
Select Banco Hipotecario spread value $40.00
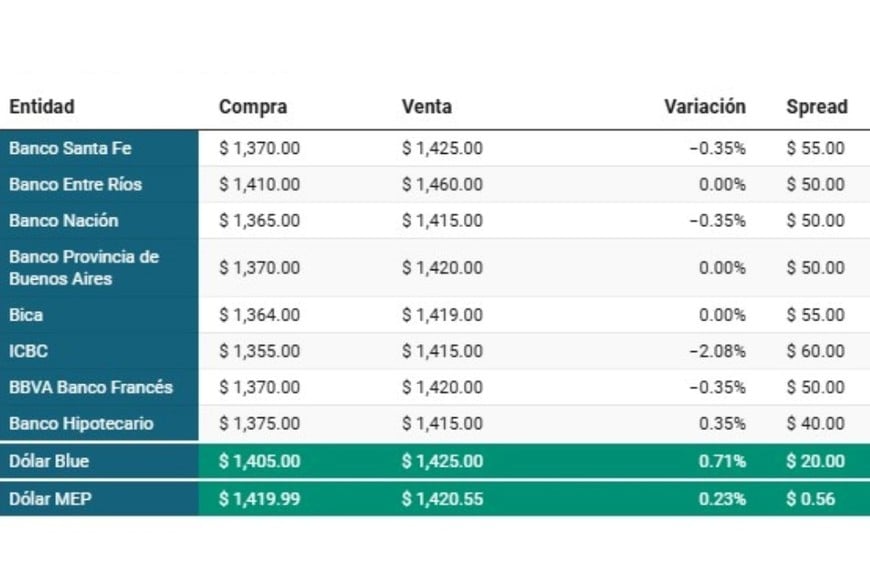tap(815, 423)
